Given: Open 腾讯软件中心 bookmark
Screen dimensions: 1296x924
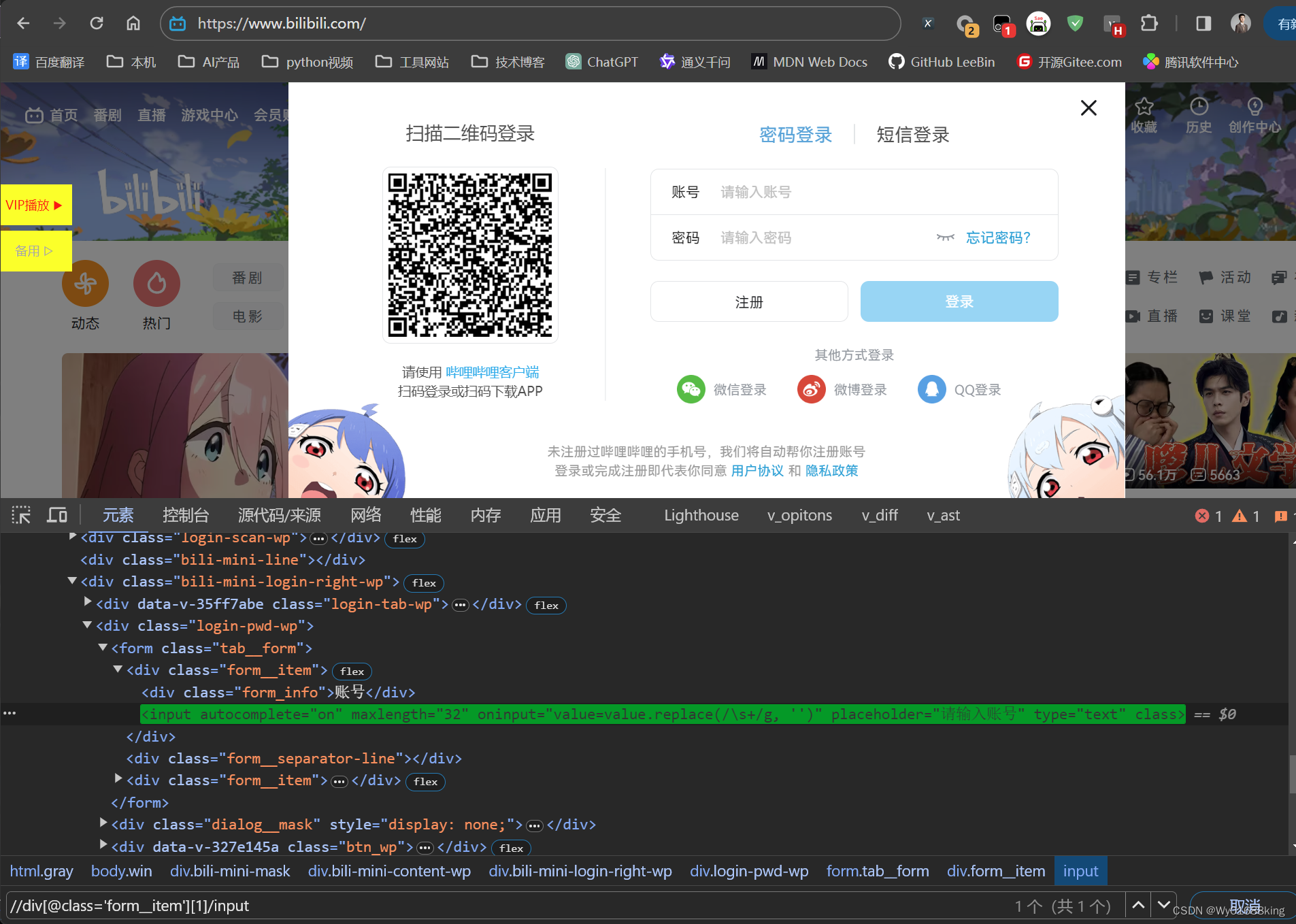Looking at the screenshot, I should 1191,62.
